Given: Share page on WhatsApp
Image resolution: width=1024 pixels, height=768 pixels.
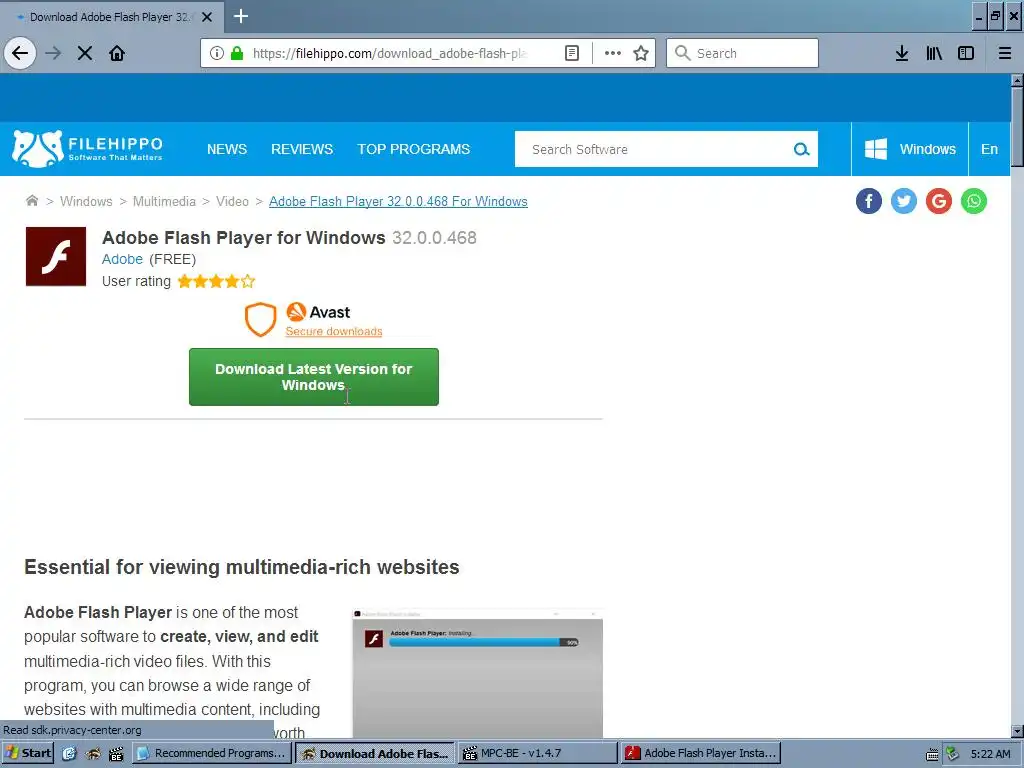Looking at the screenshot, I should (974, 201).
